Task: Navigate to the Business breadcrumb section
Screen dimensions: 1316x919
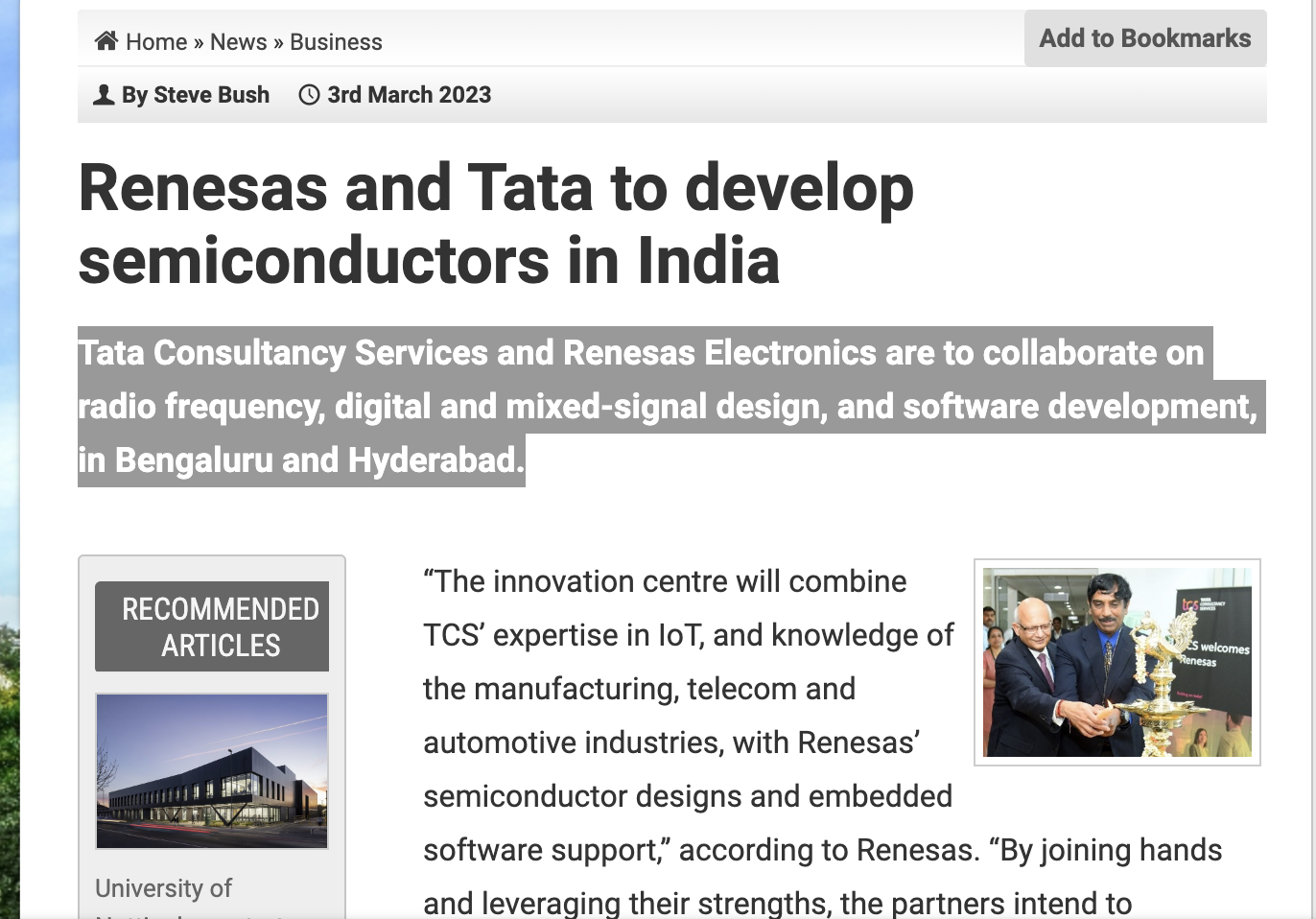Action: pyautogui.click(x=336, y=42)
